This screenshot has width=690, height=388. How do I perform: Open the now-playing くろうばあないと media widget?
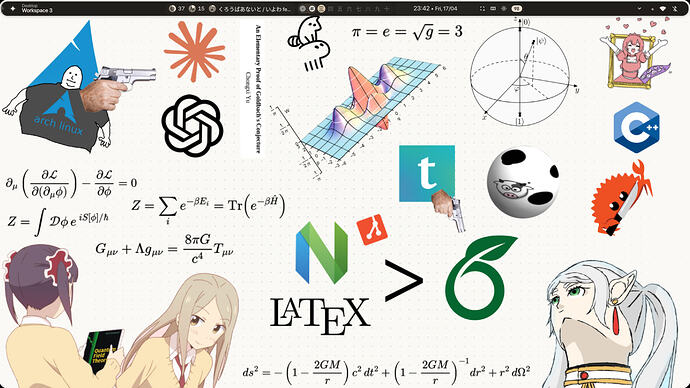coord(250,8)
